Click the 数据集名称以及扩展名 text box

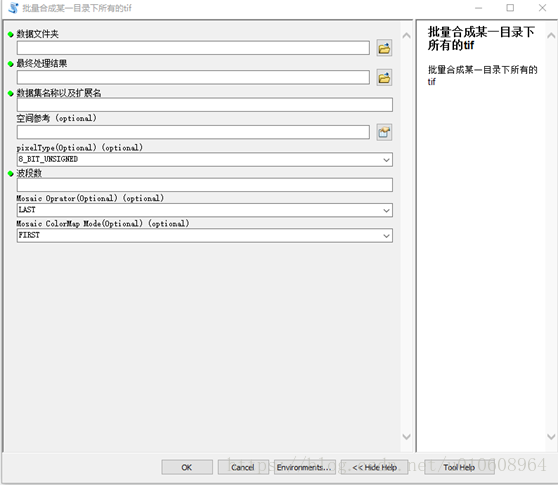tap(205, 105)
